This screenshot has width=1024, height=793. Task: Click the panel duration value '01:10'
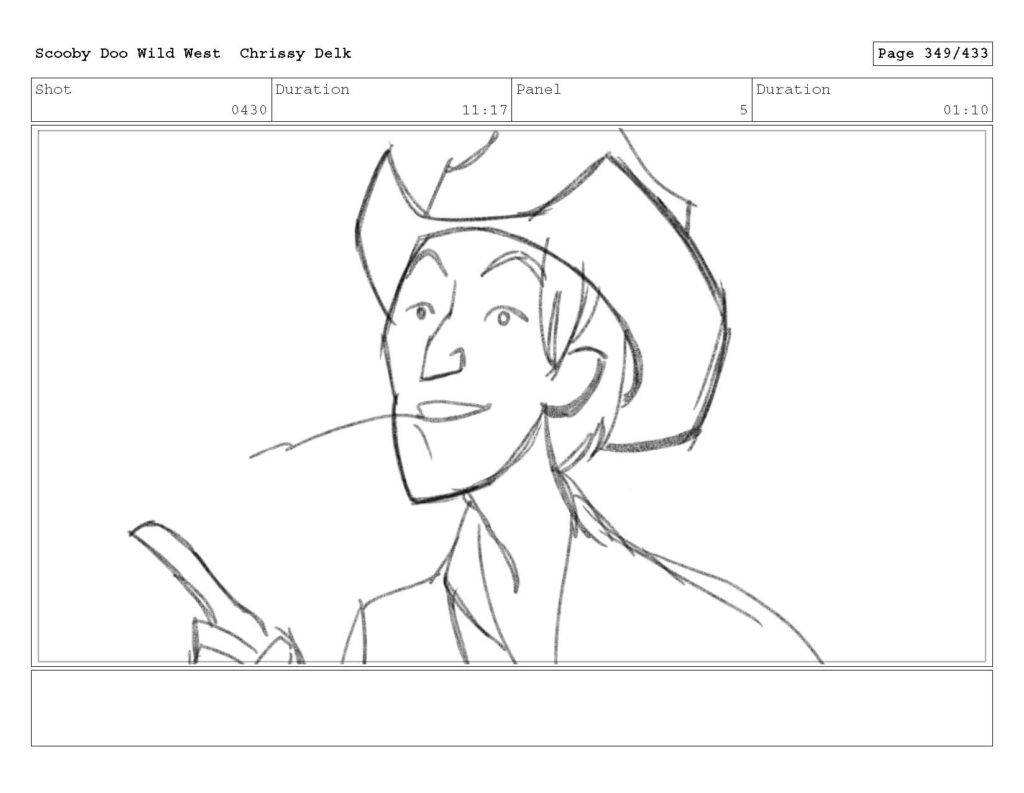965,110
